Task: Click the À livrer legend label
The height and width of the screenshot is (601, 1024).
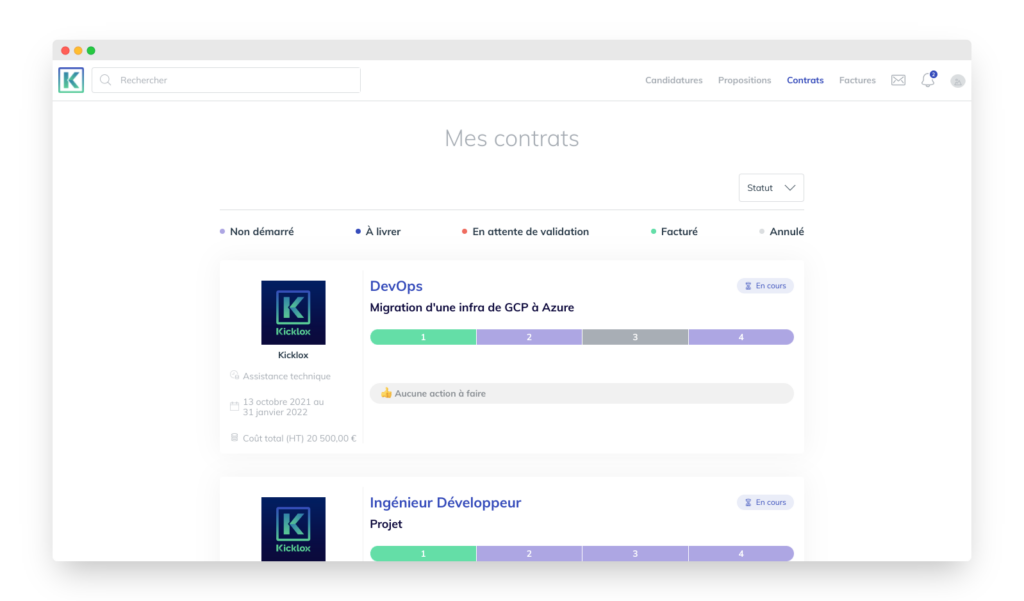Action: [x=383, y=231]
